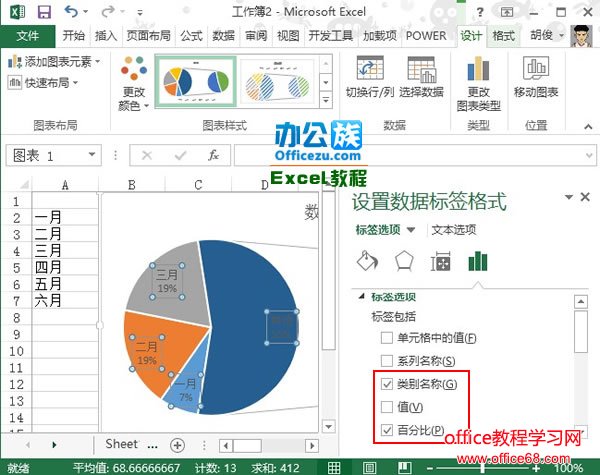Switch to Page Break Preview in the status bar
Image resolution: width=600 pixels, height=475 pixels.
point(404,468)
